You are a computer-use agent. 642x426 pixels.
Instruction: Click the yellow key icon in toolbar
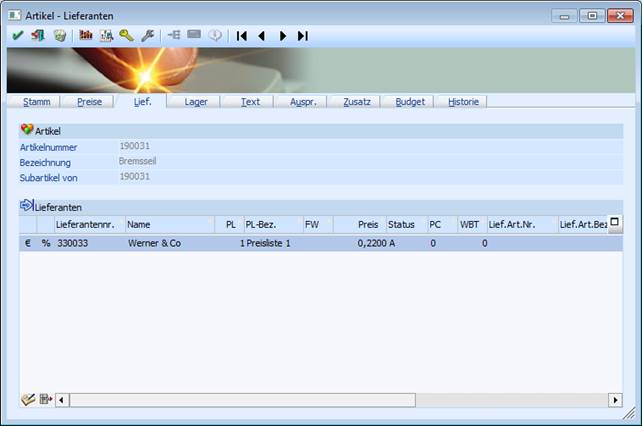126,35
